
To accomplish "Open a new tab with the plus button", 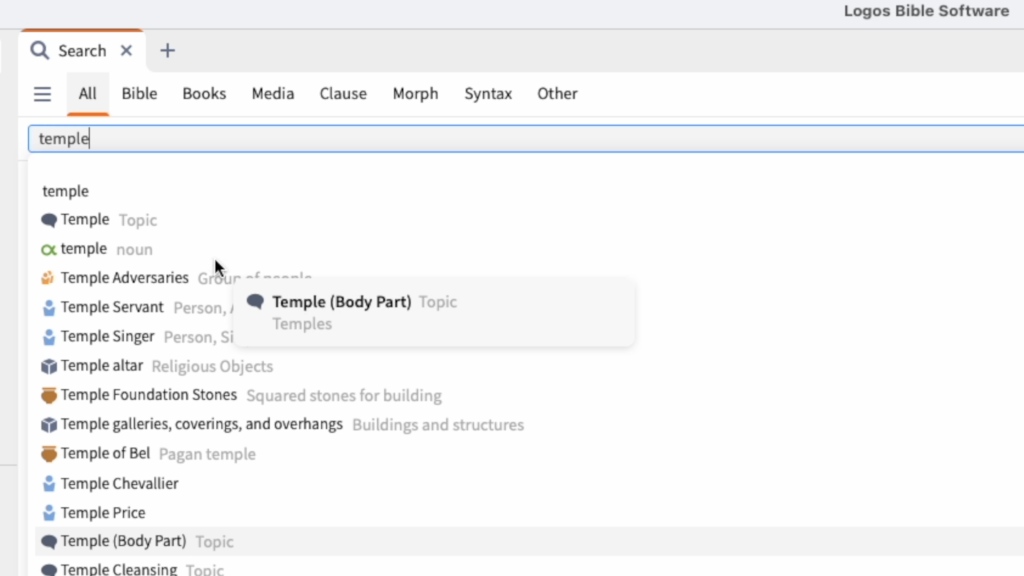I will tap(166, 50).
